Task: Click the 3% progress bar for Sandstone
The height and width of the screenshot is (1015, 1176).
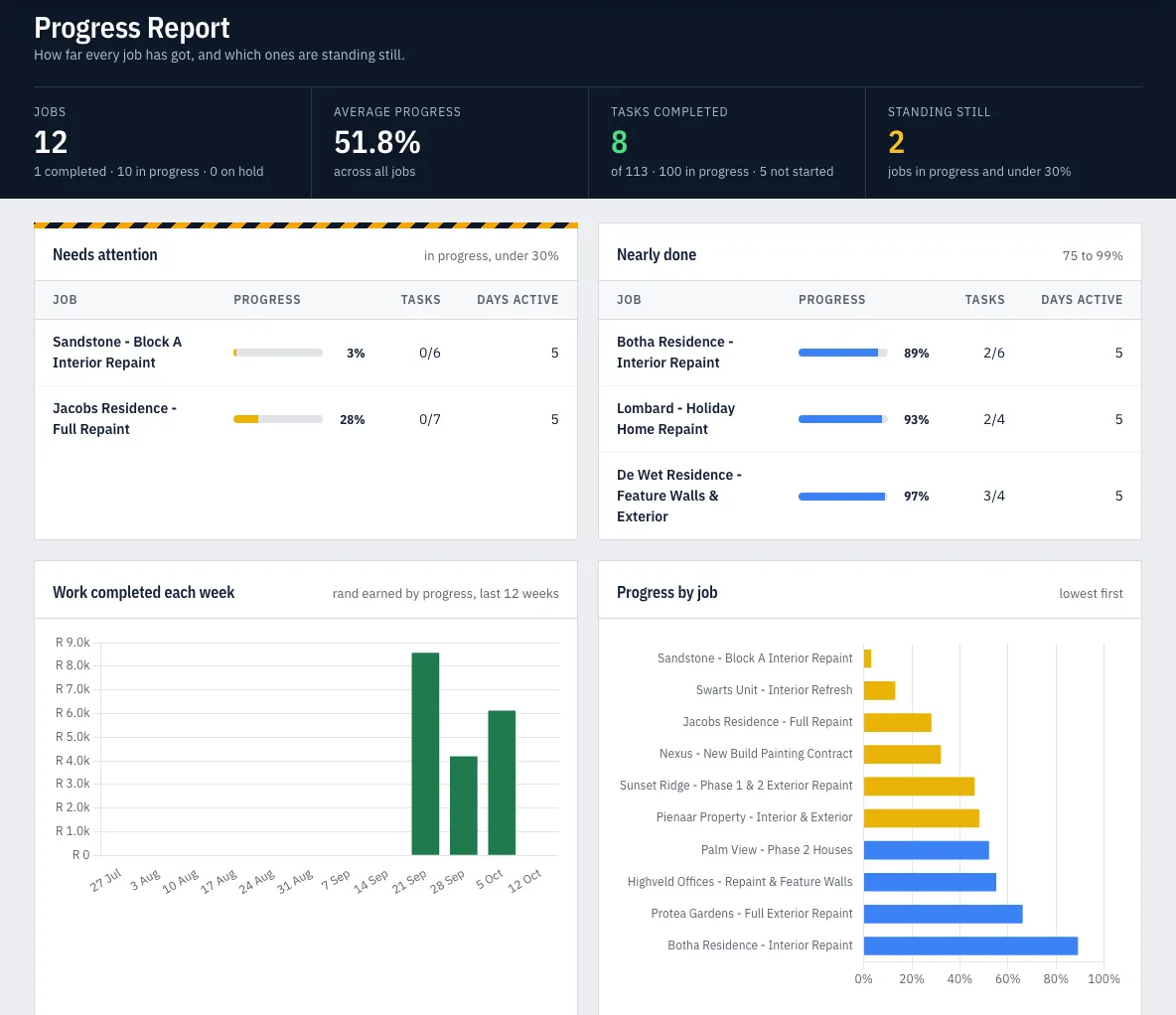Action: click(278, 353)
